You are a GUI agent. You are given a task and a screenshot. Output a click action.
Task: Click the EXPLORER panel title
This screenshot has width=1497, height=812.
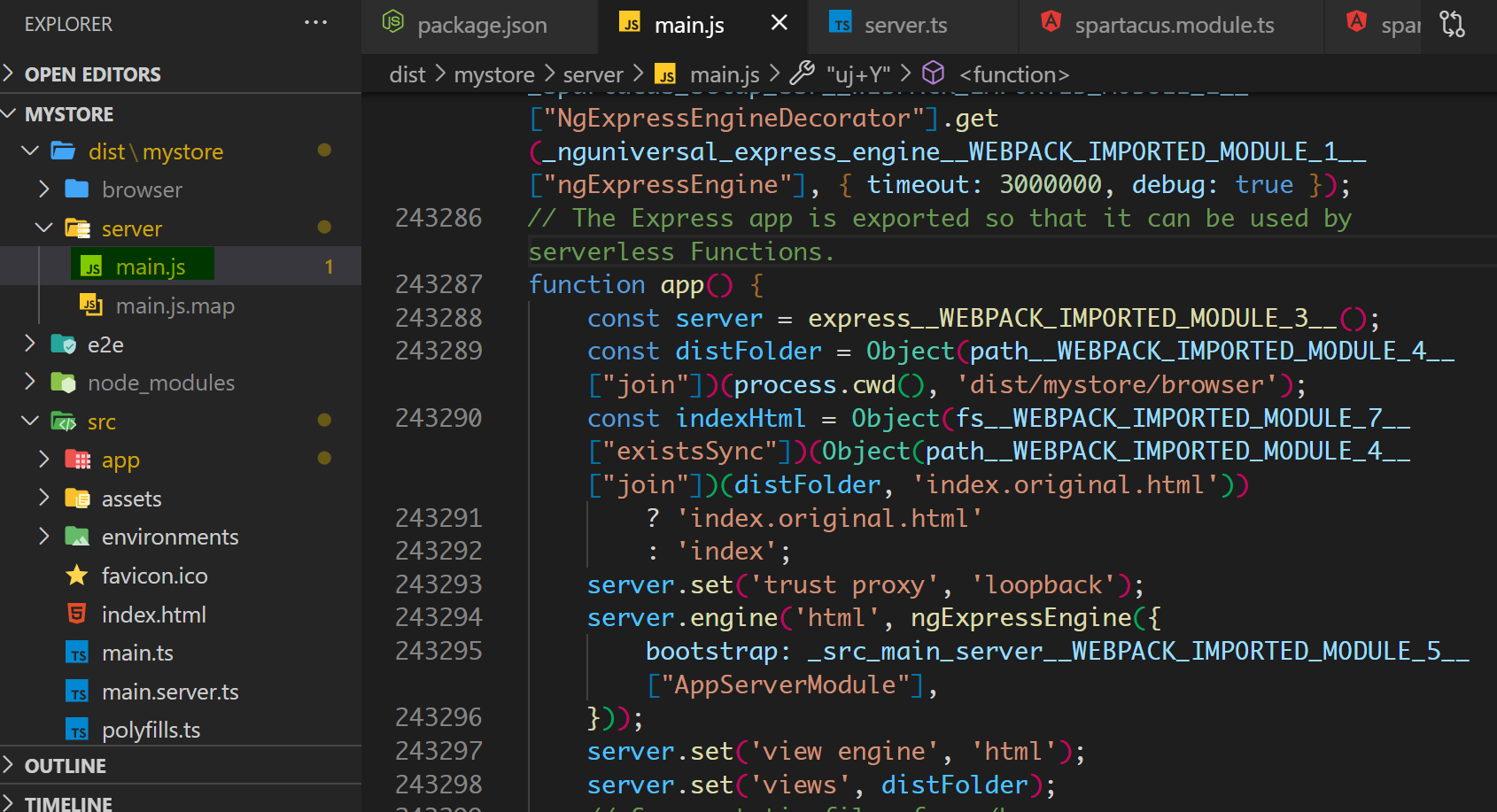coord(68,24)
